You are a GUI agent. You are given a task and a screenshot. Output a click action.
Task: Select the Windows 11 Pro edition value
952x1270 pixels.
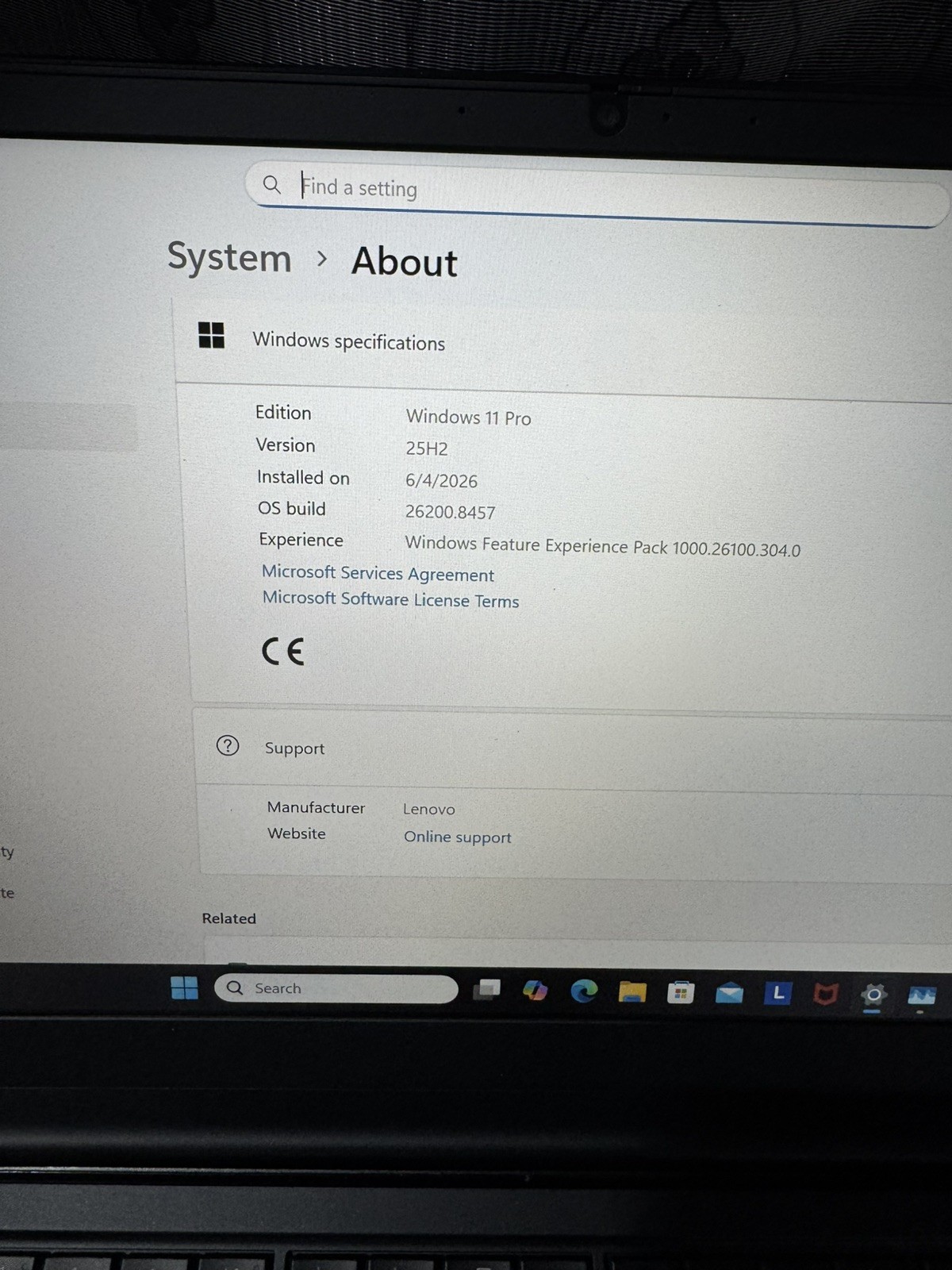pos(468,418)
